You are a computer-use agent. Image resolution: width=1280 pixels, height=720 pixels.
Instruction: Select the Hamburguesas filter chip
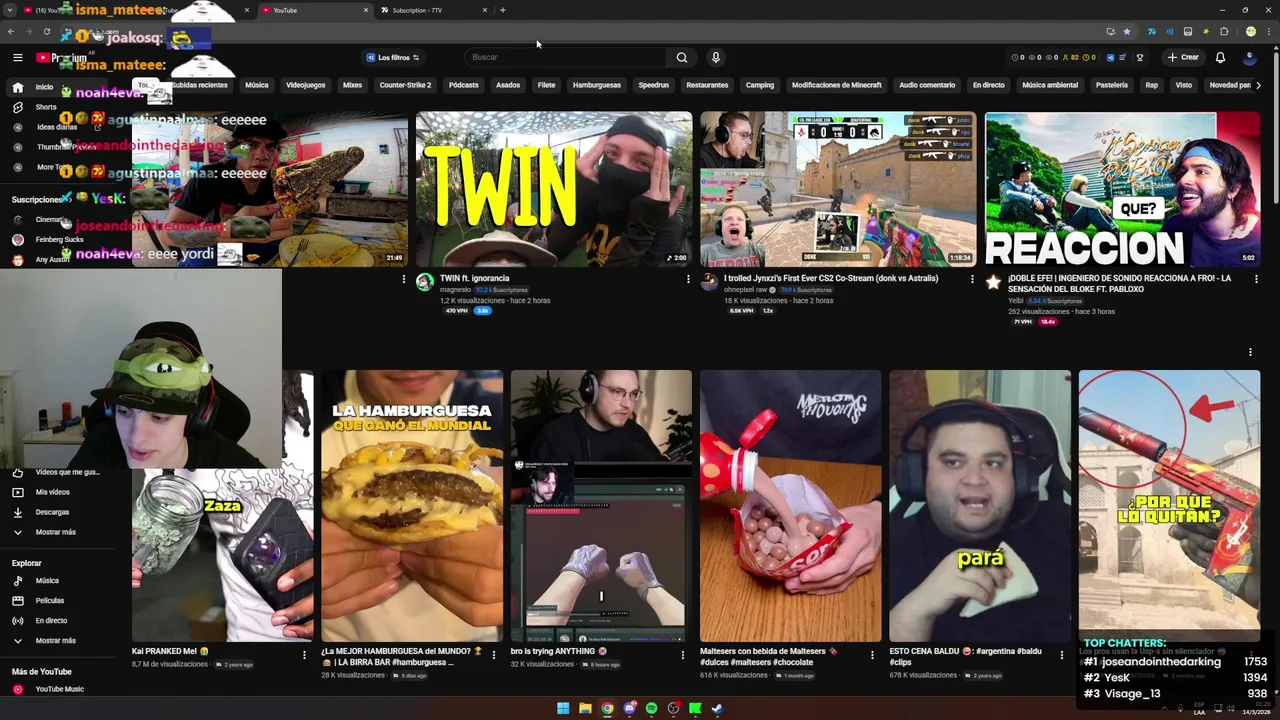(597, 85)
